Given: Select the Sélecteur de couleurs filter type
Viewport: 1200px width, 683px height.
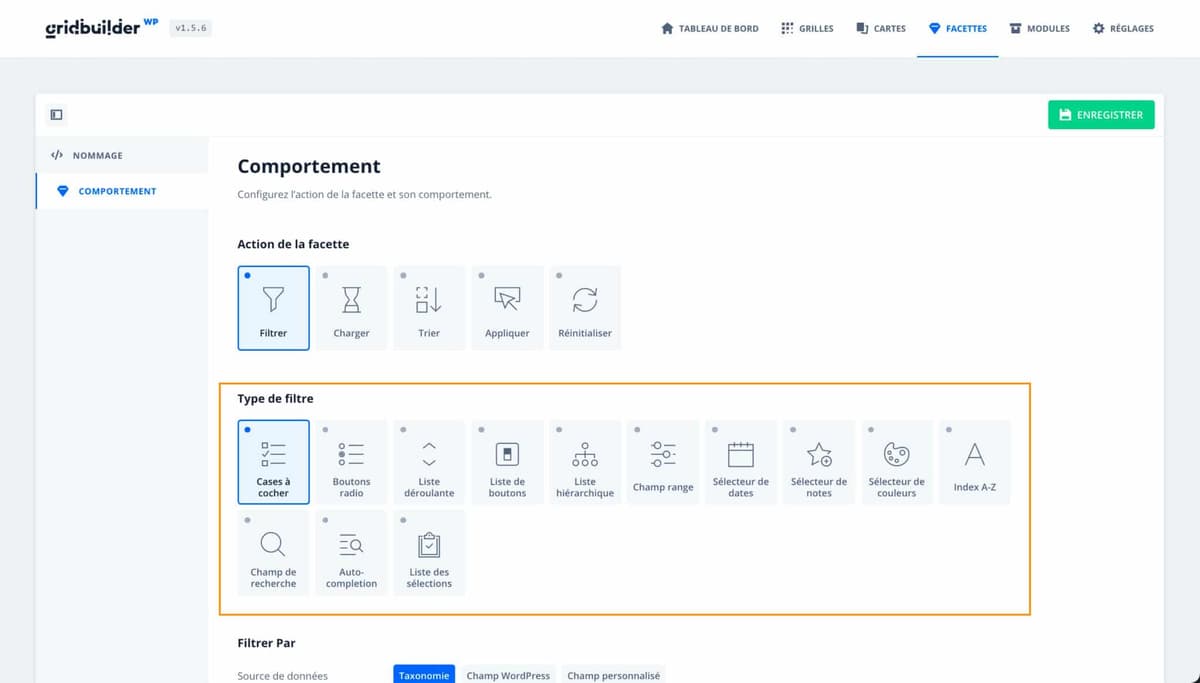Looking at the screenshot, I should point(896,462).
